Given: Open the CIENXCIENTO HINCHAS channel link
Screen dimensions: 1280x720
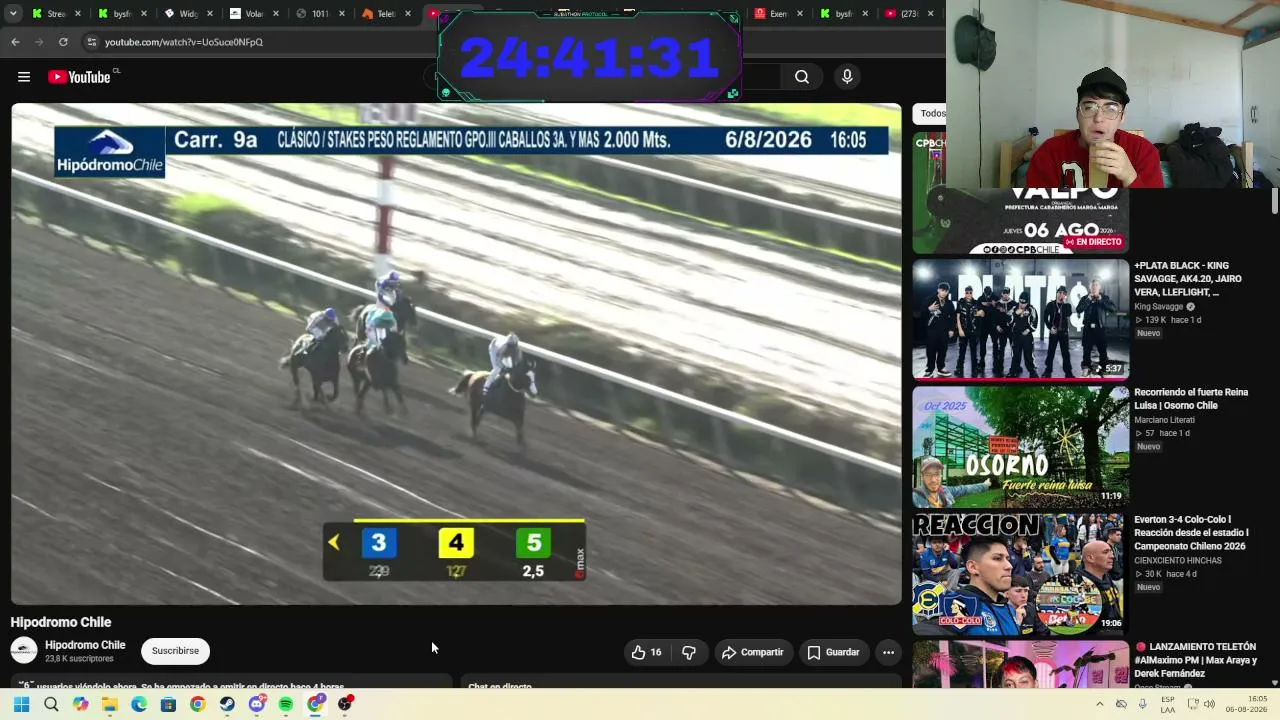Looking at the screenshot, I should 1178,561.
